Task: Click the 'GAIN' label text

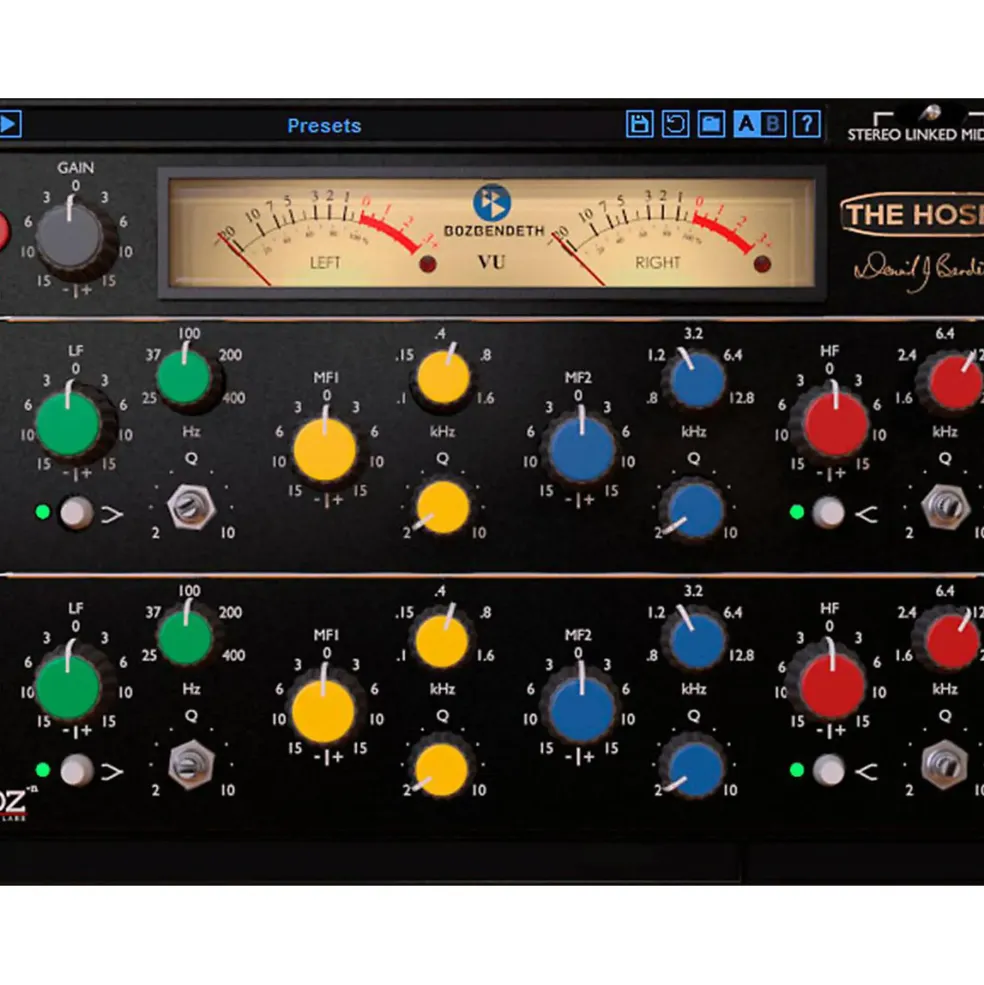Action: (x=75, y=168)
